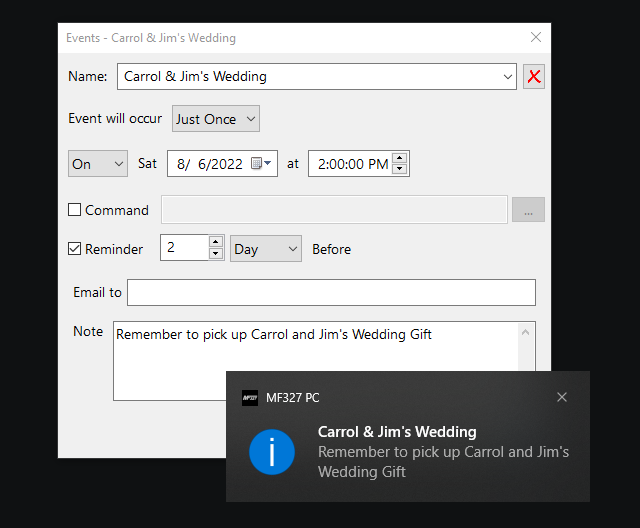Click into the Email to field
Image resolution: width=640 pixels, height=528 pixels.
click(331, 293)
